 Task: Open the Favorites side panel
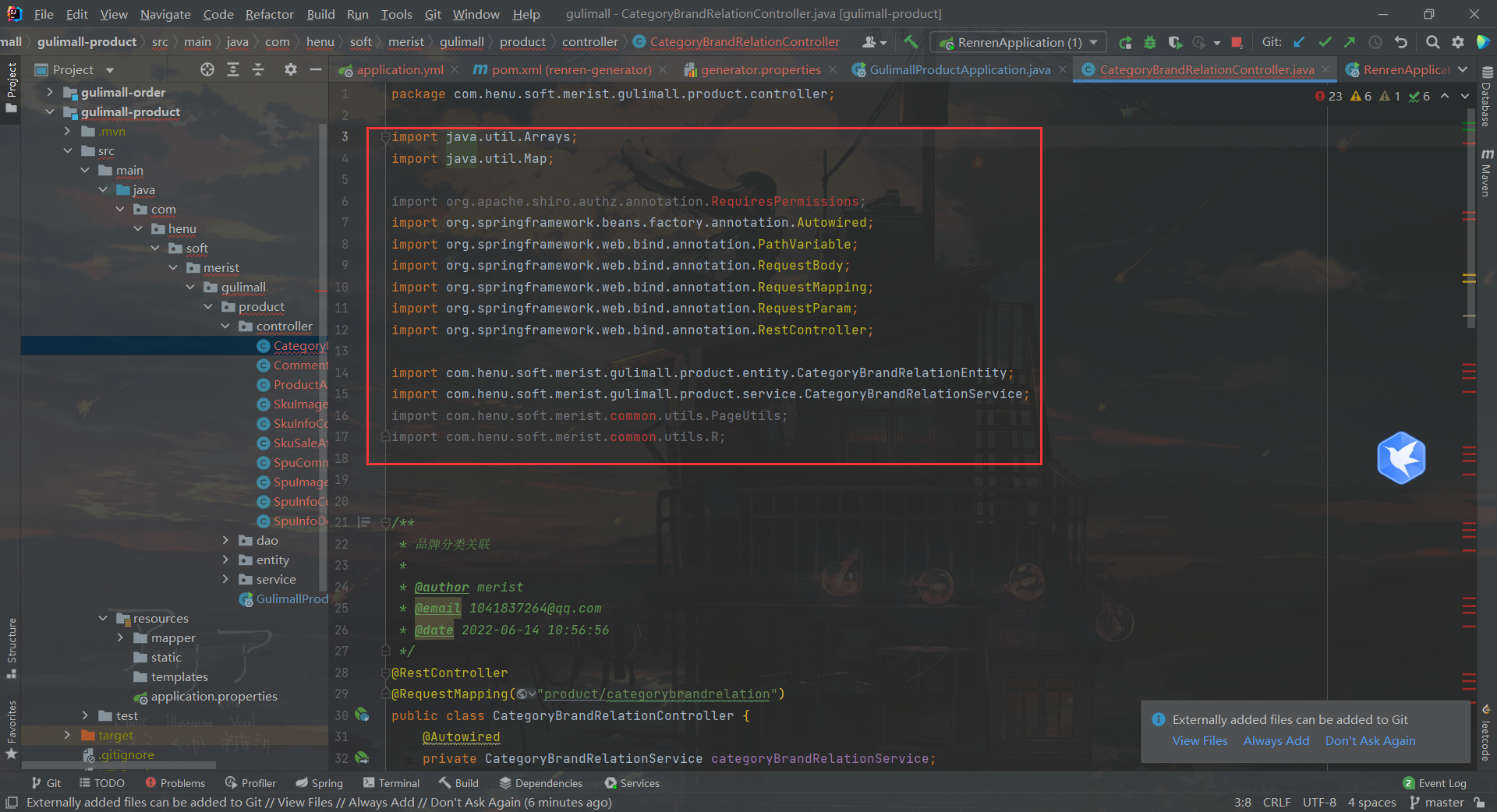[x=11, y=729]
